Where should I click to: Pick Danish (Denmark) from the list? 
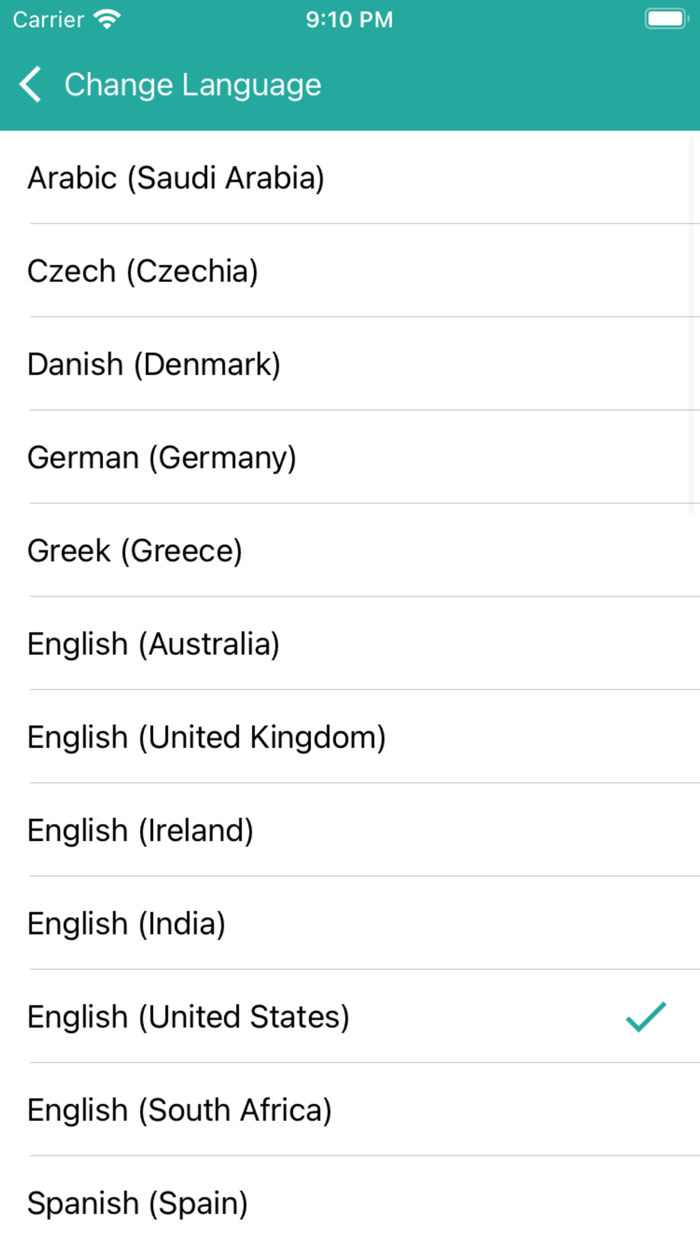pos(154,364)
